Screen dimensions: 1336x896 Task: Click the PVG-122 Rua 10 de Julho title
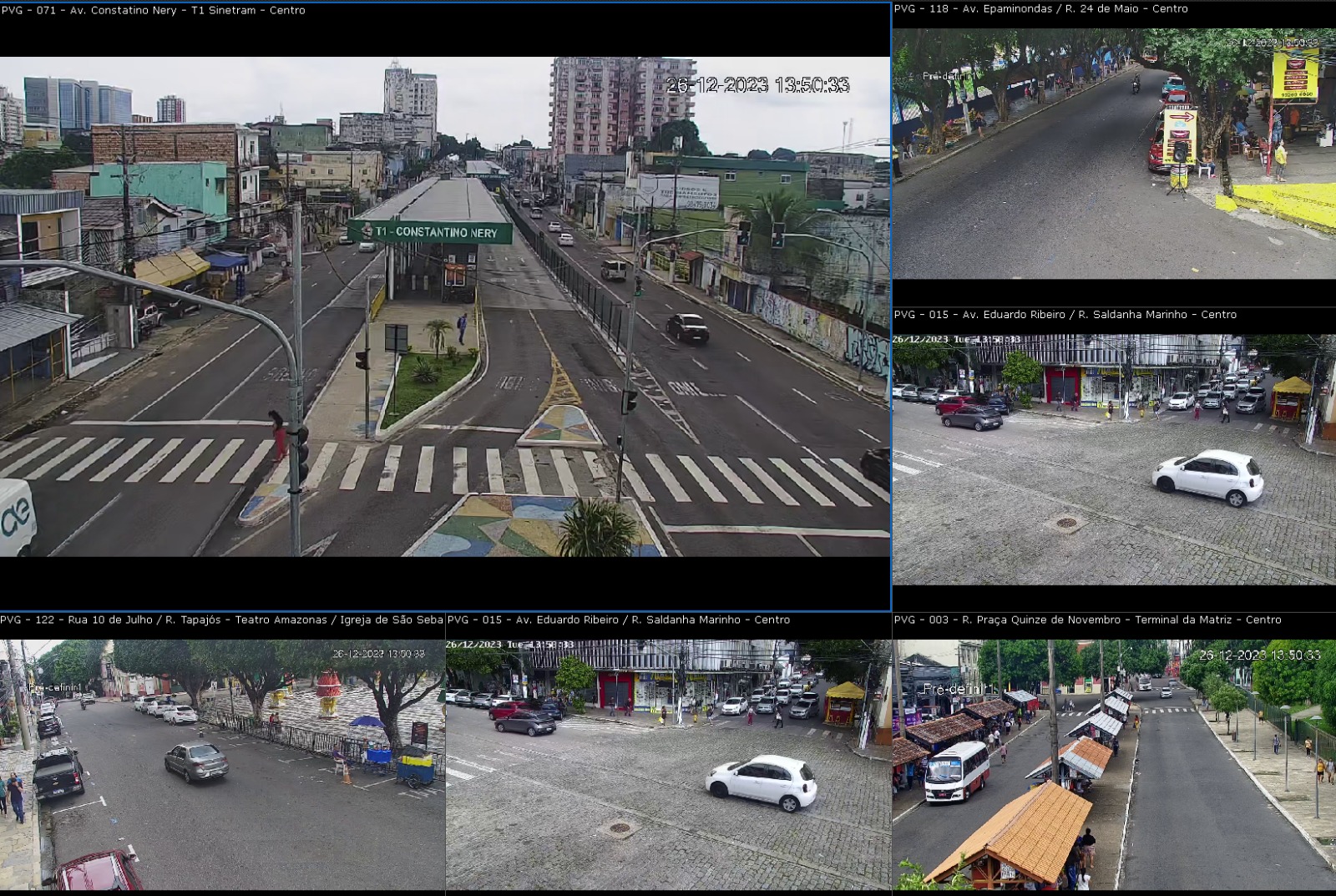pos(221,620)
